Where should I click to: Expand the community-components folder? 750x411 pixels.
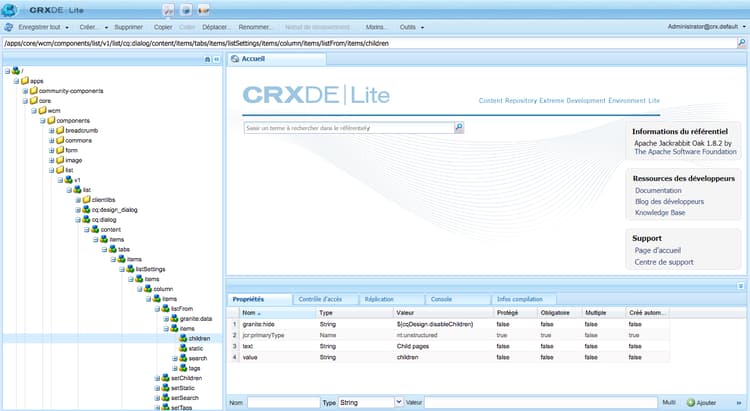[25, 91]
